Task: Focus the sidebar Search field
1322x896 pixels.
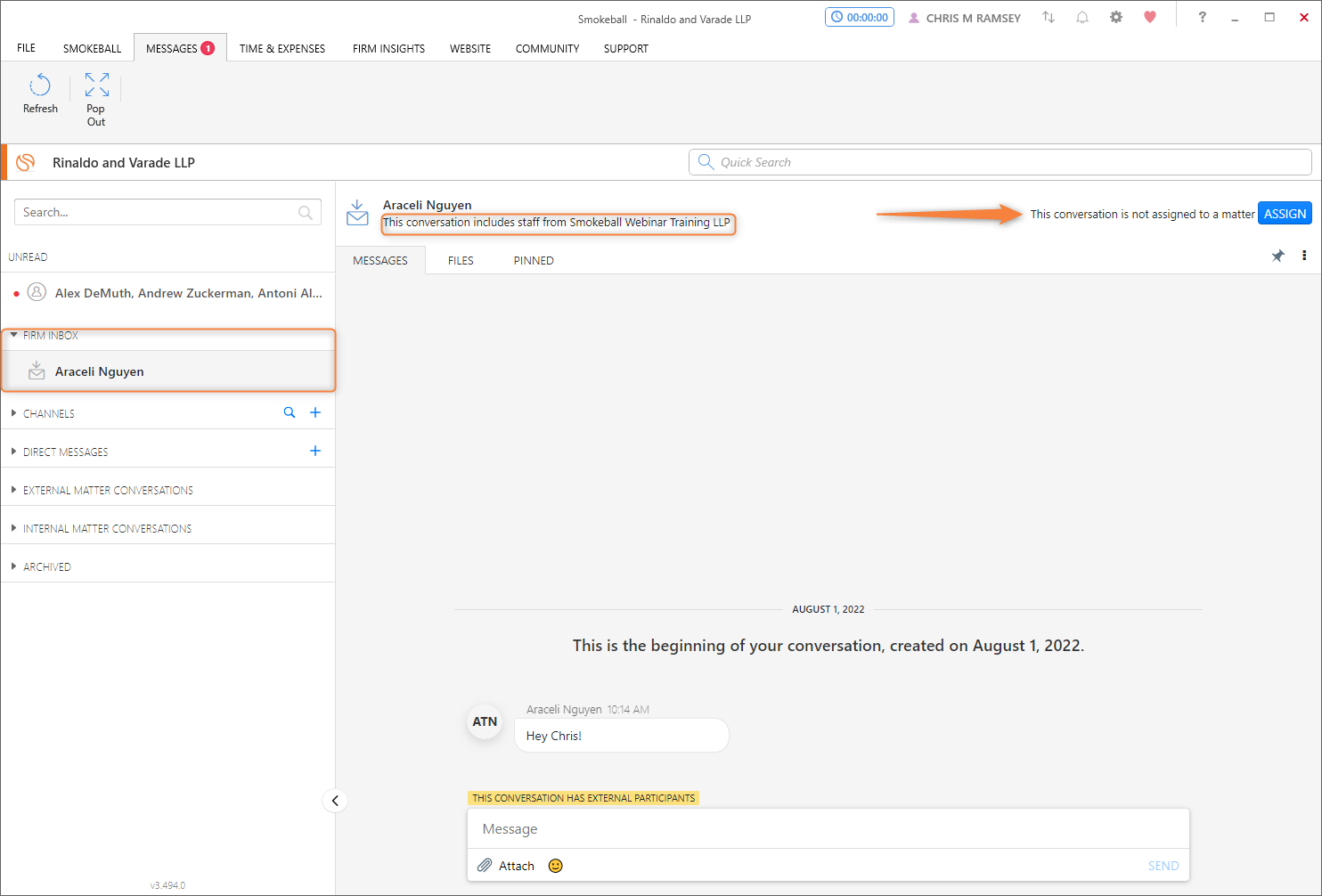Action: click(x=167, y=212)
